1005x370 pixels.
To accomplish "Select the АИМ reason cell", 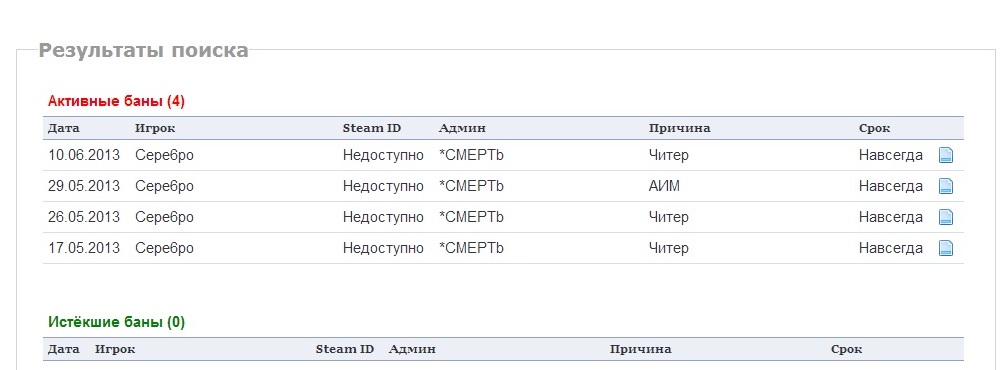I will coord(664,186).
